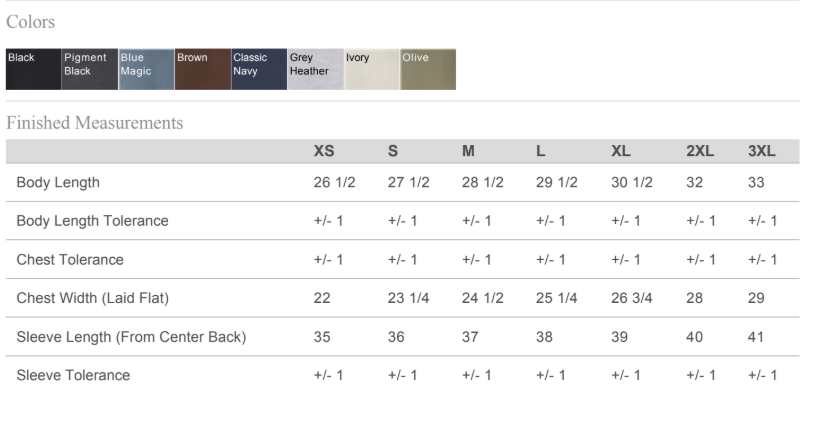
Task: Click the Chest Width (Laid Flat) label
Action: (x=93, y=298)
